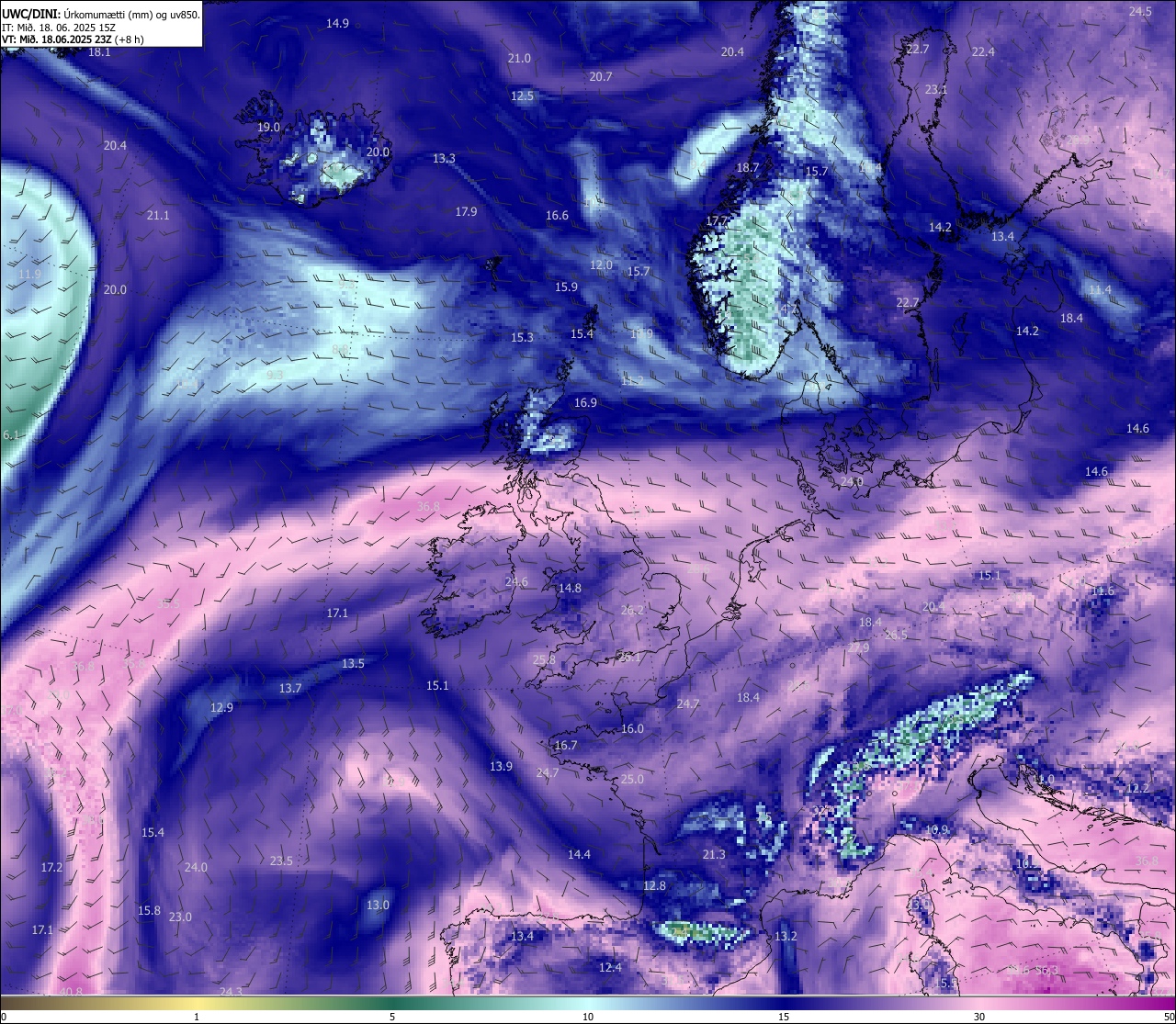Click the 12.9 value label
The width and height of the screenshot is (1176, 1024).
coord(221,708)
